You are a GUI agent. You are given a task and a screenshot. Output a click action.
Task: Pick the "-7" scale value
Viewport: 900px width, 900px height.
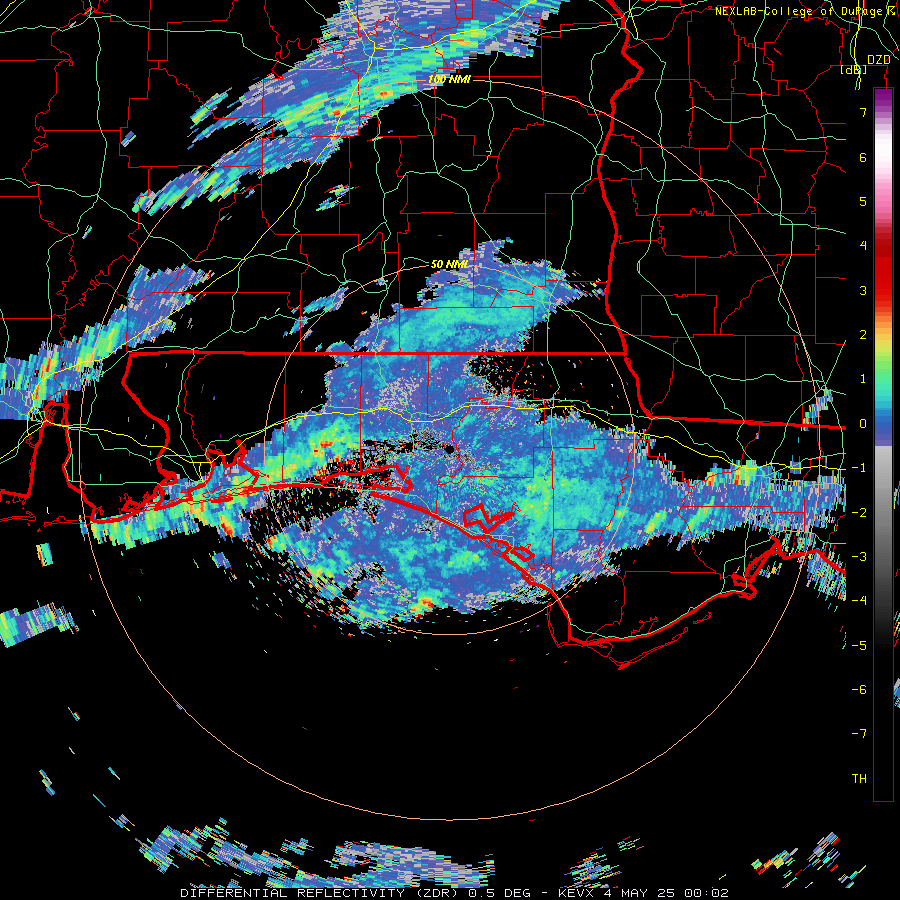click(x=859, y=734)
